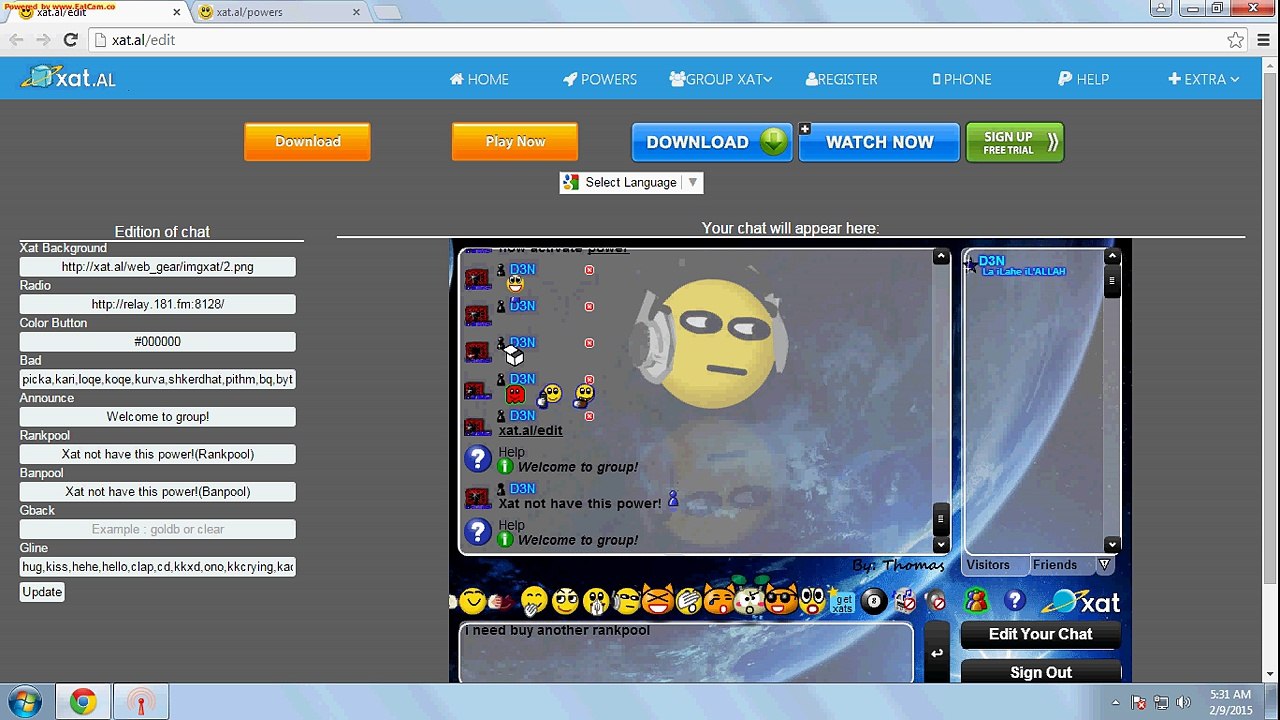1280x720 pixels.
Task: Open the Select Language dropdown
Action: coord(631,182)
